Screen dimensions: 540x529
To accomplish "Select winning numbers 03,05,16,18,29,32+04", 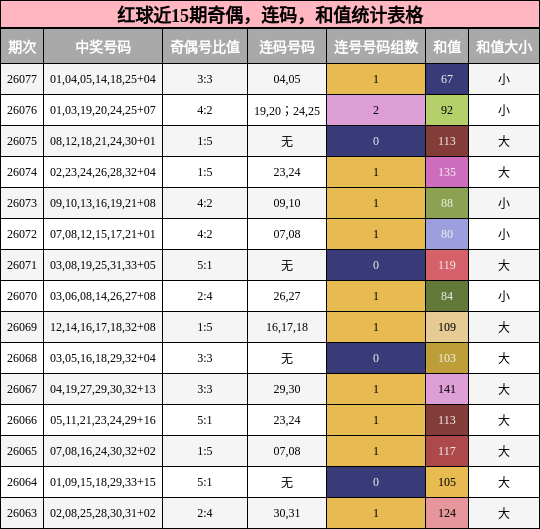I will coord(103,358).
